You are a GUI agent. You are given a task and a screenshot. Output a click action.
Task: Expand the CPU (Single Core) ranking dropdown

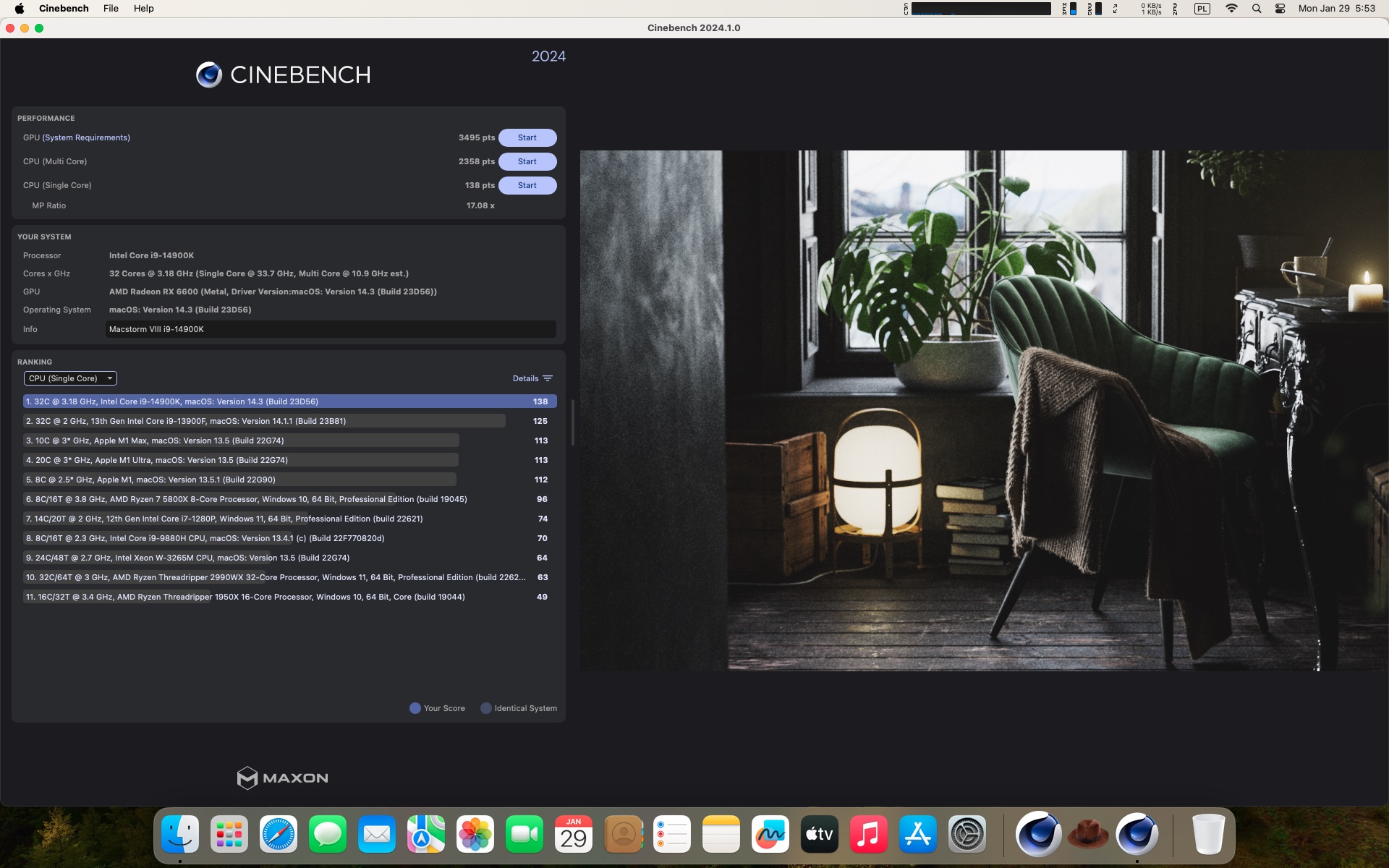click(x=70, y=378)
